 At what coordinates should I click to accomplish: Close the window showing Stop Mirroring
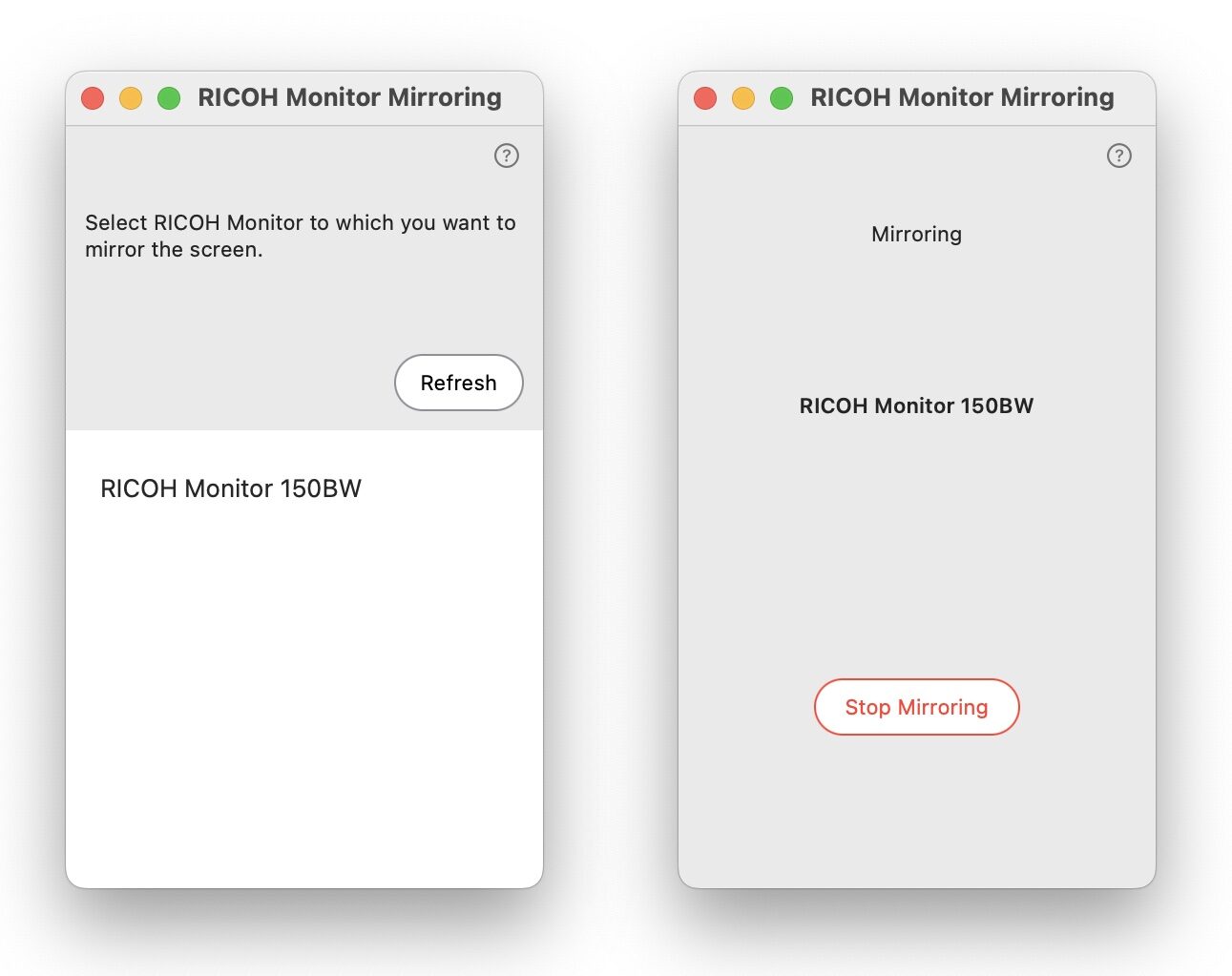[x=705, y=98]
